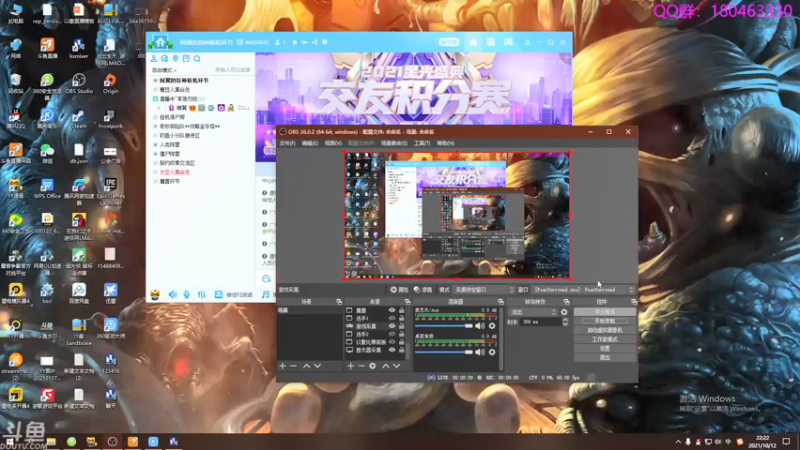Open the Steam desktop shortcut
This screenshot has height=450, width=800.
click(x=79, y=118)
